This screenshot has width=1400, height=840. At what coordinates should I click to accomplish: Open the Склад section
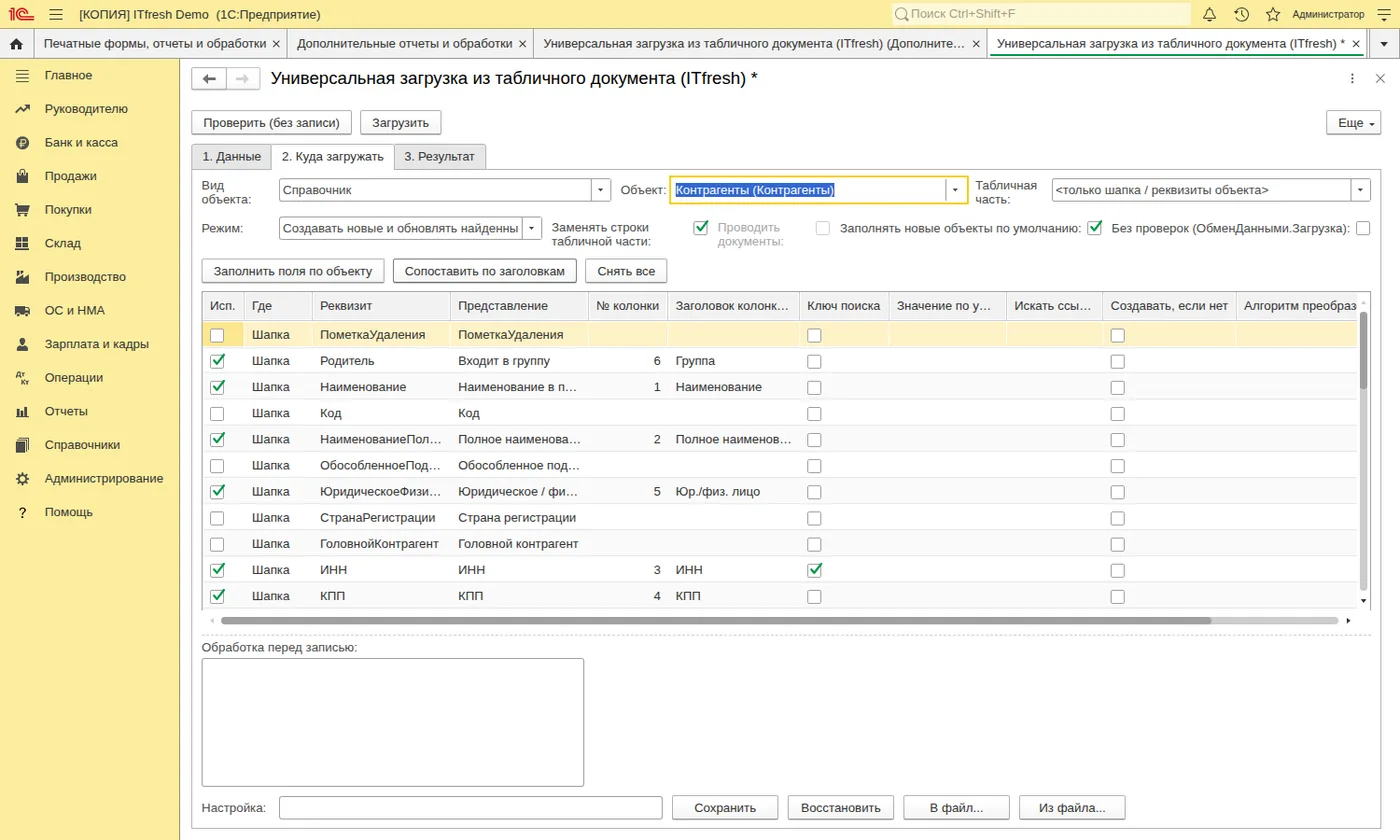coord(63,243)
